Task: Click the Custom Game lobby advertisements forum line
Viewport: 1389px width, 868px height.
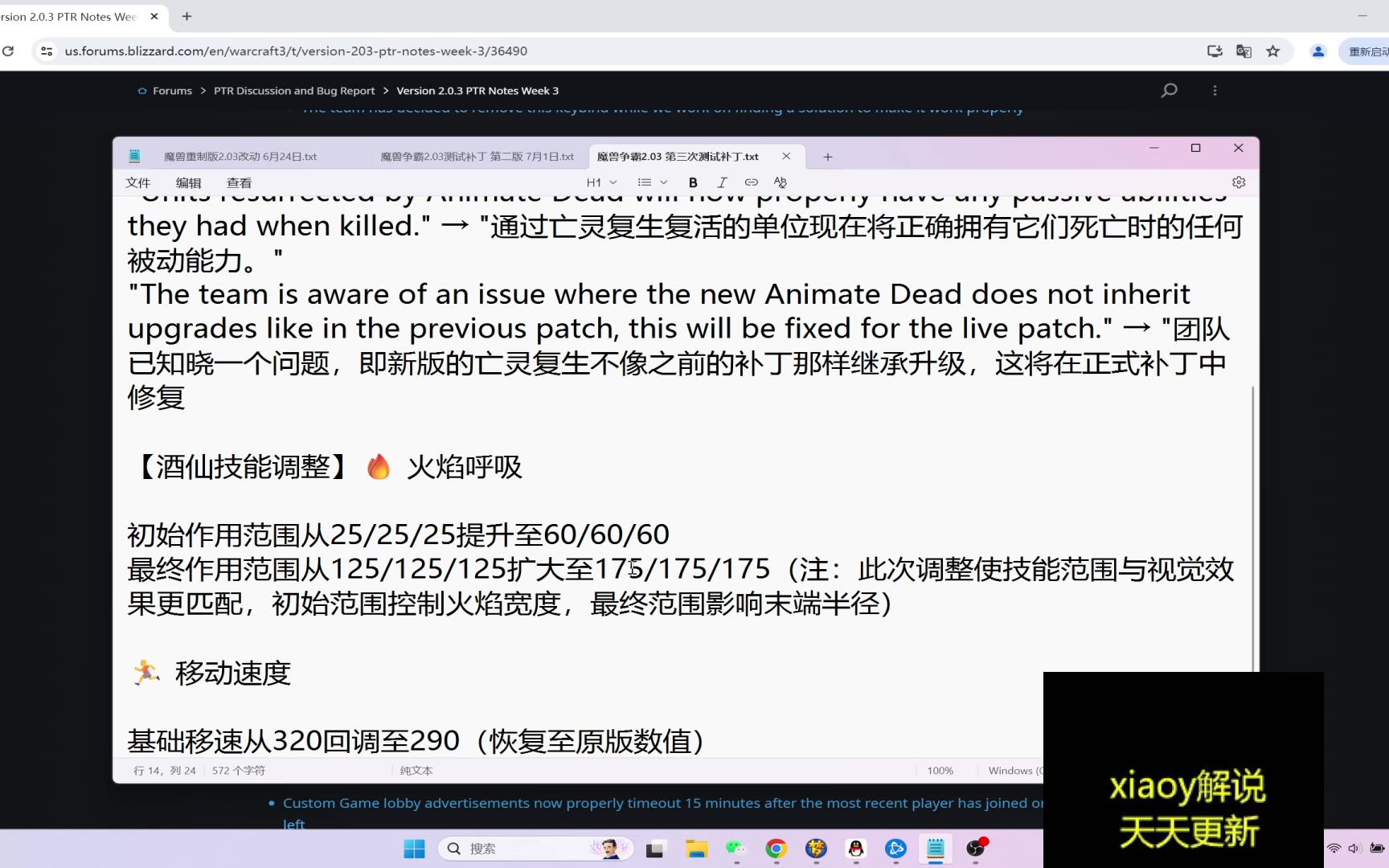Action: click(x=663, y=803)
